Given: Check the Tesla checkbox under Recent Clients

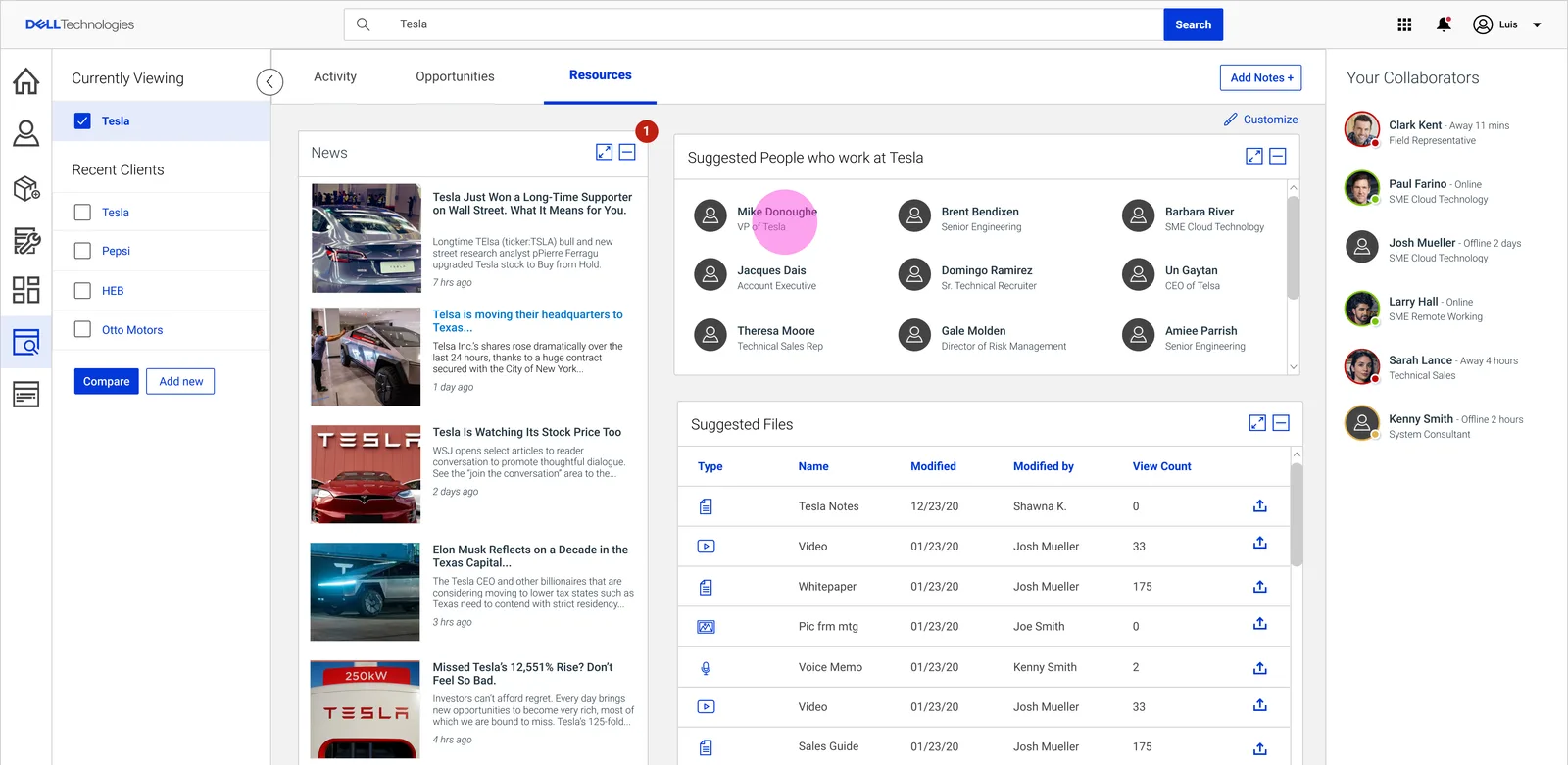Looking at the screenshot, I should click(83, 213).
